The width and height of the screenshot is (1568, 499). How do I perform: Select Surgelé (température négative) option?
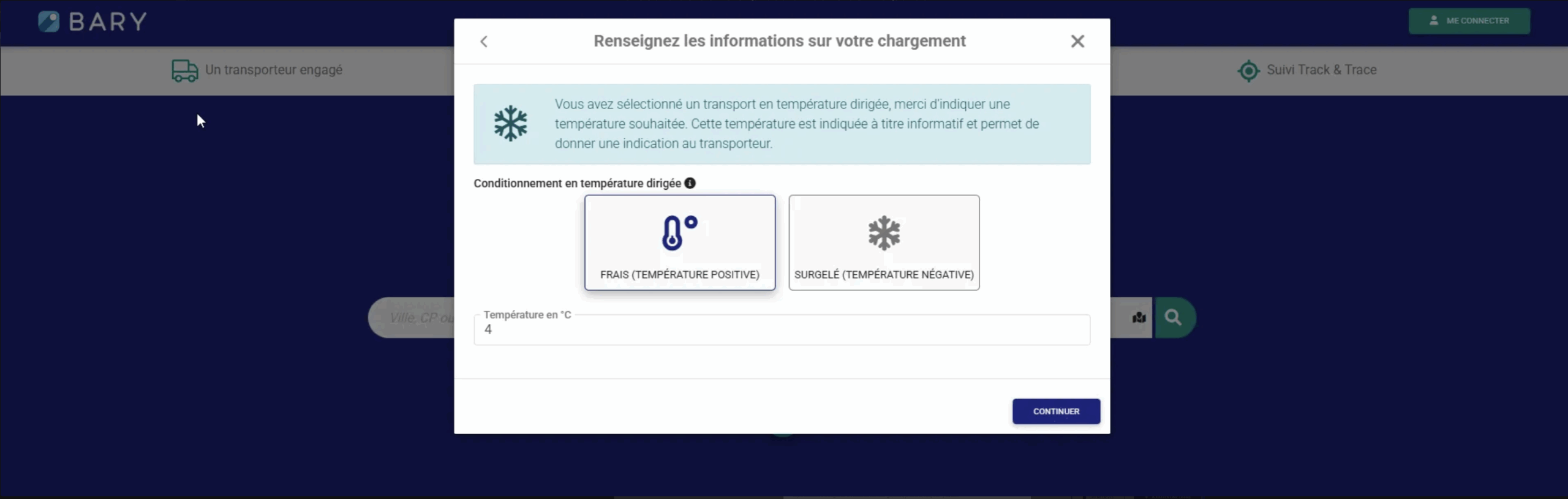tap(884, 242)
